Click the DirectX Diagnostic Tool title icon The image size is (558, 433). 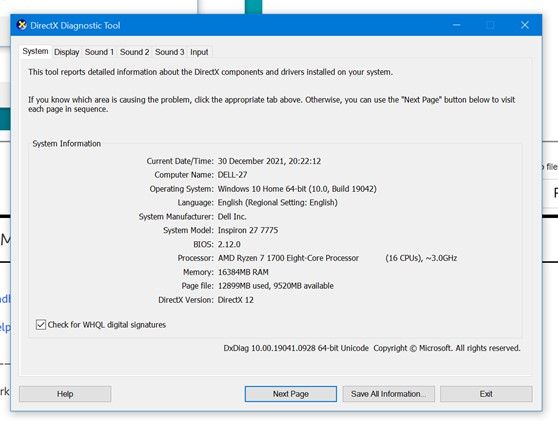[x=22, y=25]
